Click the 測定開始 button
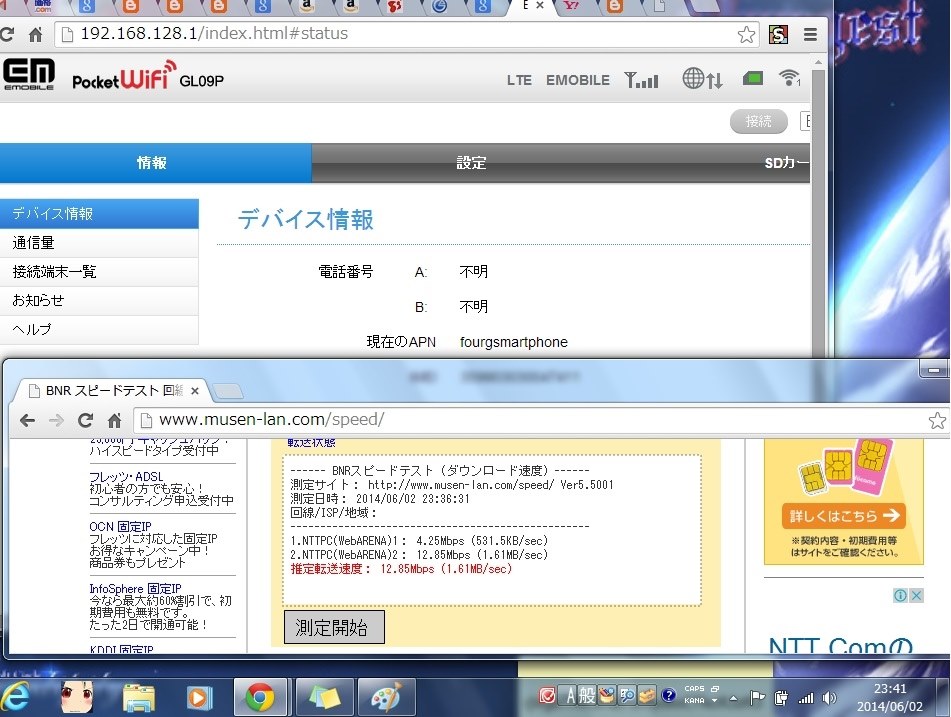 [x=334, y=627]
